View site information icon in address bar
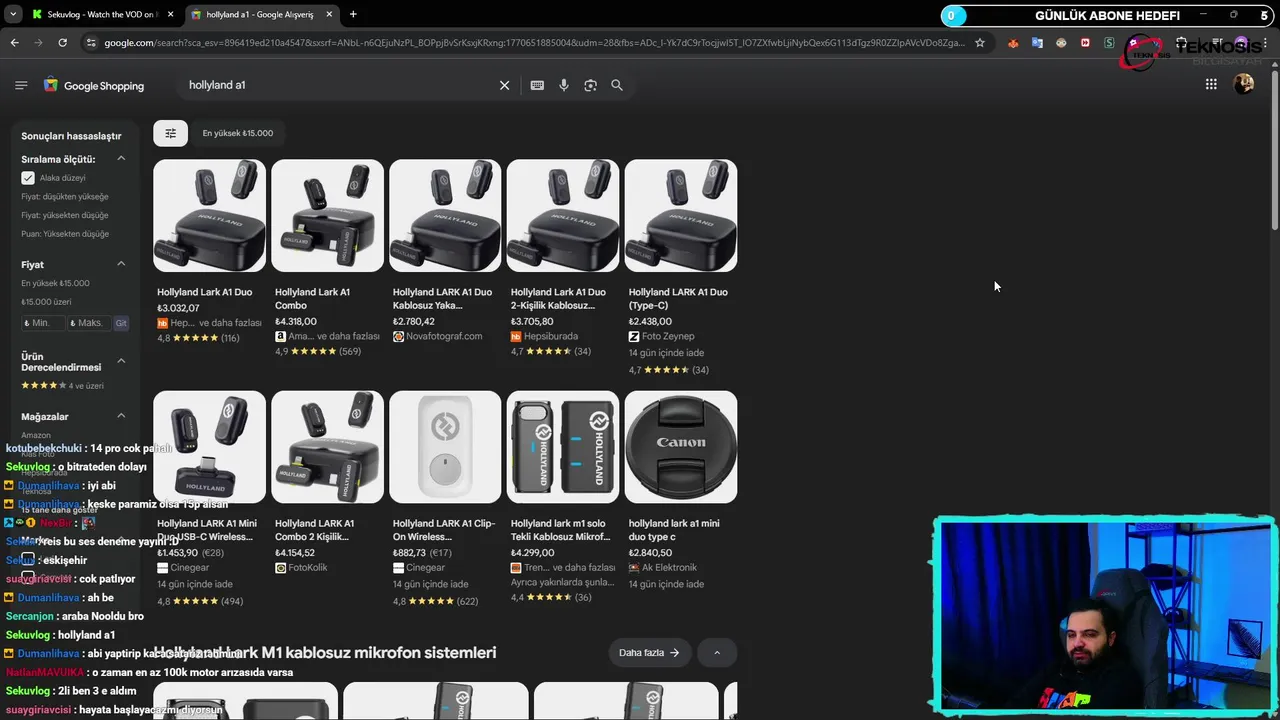1280x720 pixels. point(91,43)
